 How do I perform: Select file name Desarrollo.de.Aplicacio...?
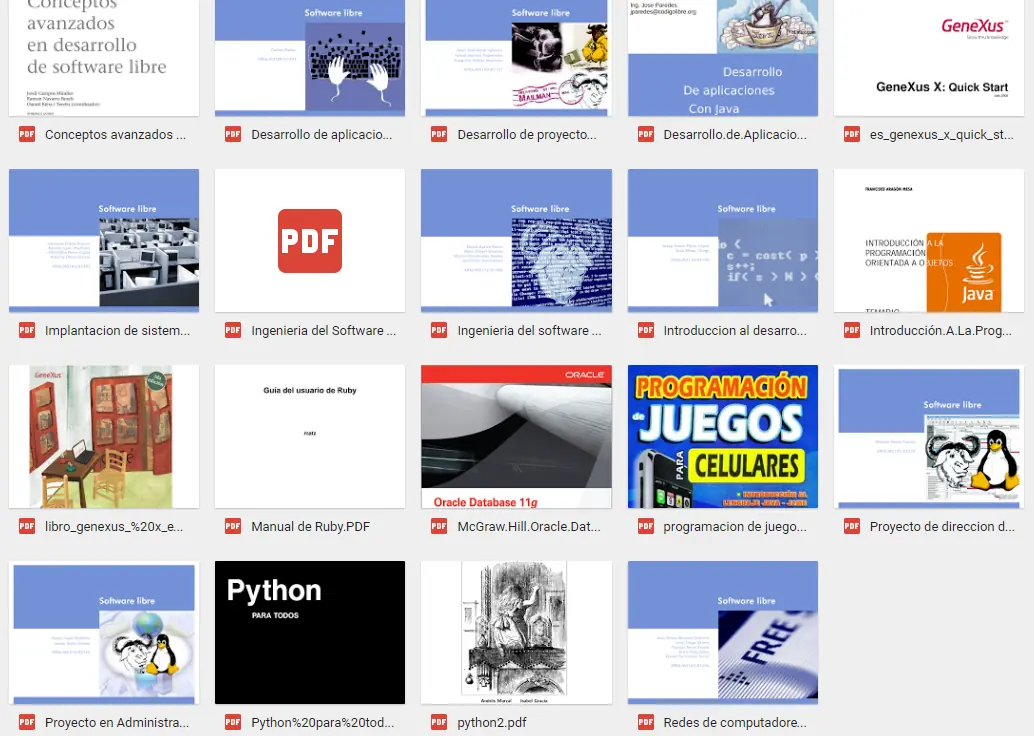pos(735,135)
